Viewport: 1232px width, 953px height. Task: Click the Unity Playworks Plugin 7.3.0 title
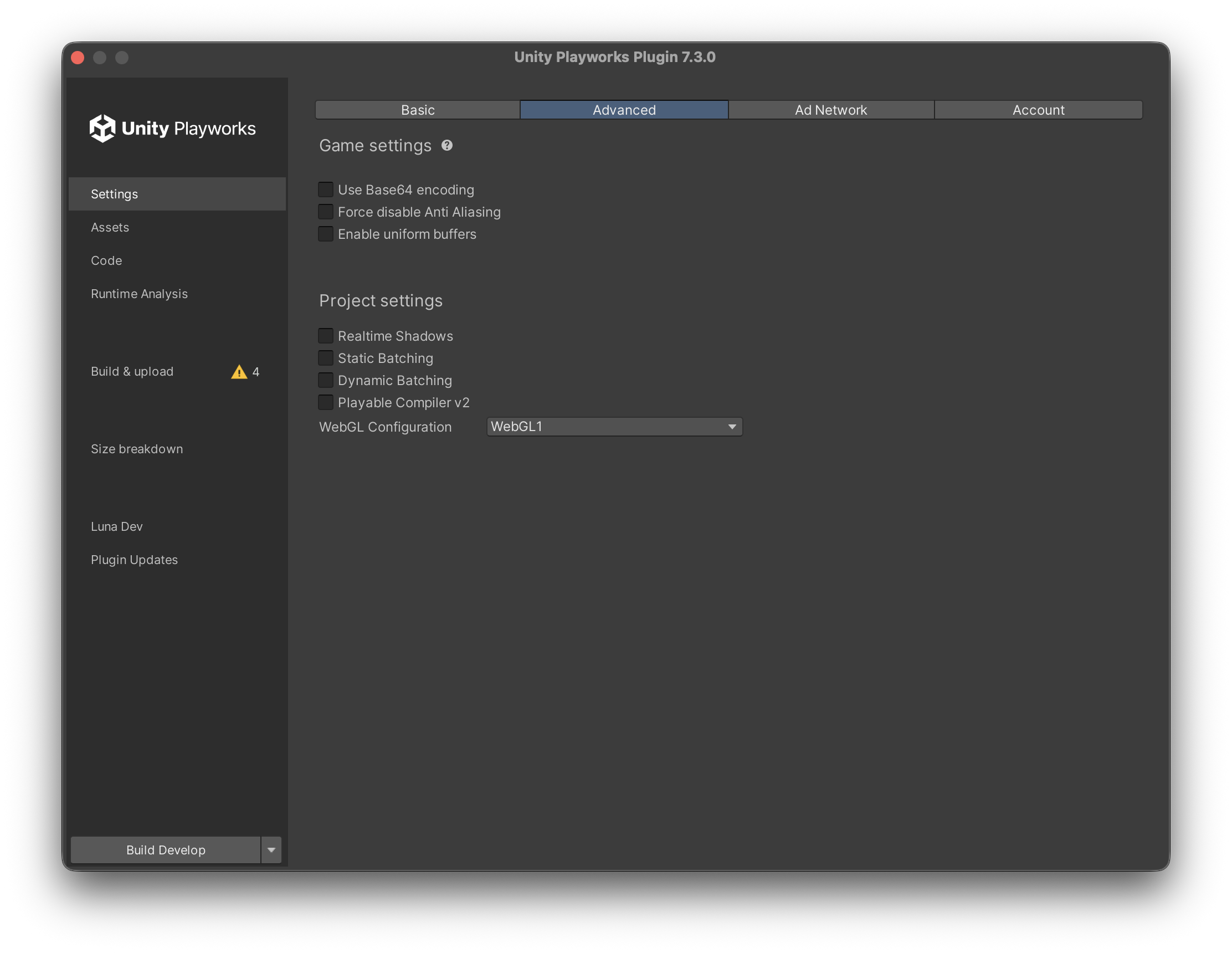tap(615, 57)
